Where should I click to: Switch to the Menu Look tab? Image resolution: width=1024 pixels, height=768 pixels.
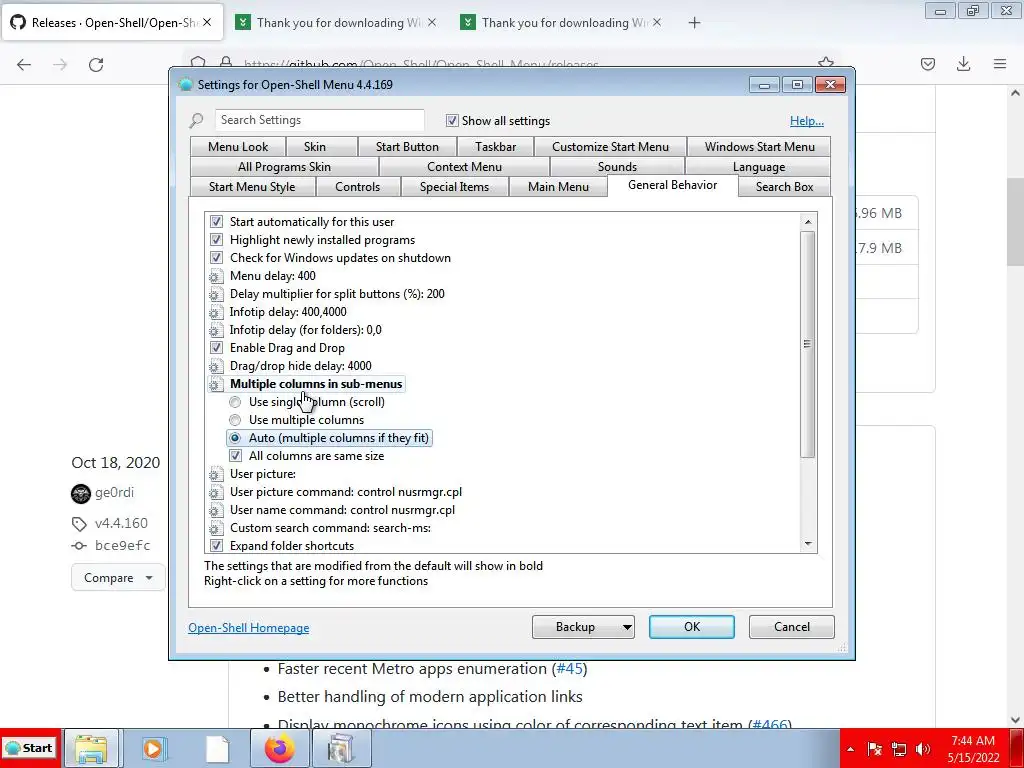pyautogui.click(x=238, y=147)
